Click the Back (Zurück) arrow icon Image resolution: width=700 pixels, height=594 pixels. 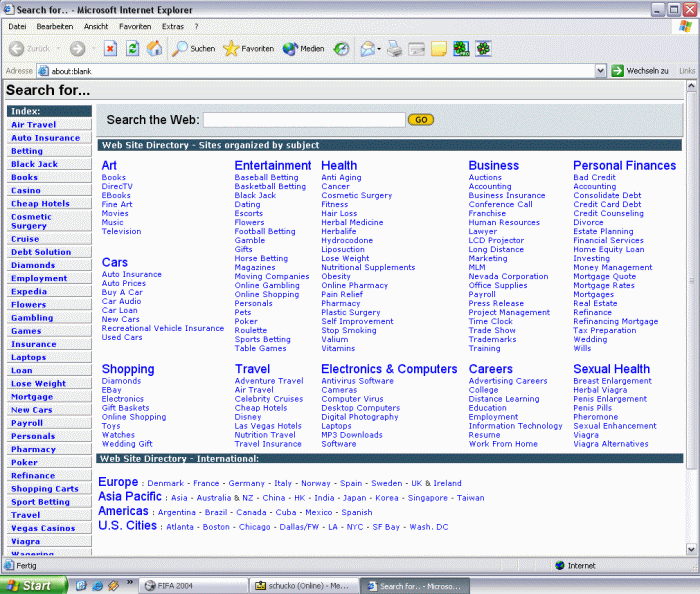(17, 49)
